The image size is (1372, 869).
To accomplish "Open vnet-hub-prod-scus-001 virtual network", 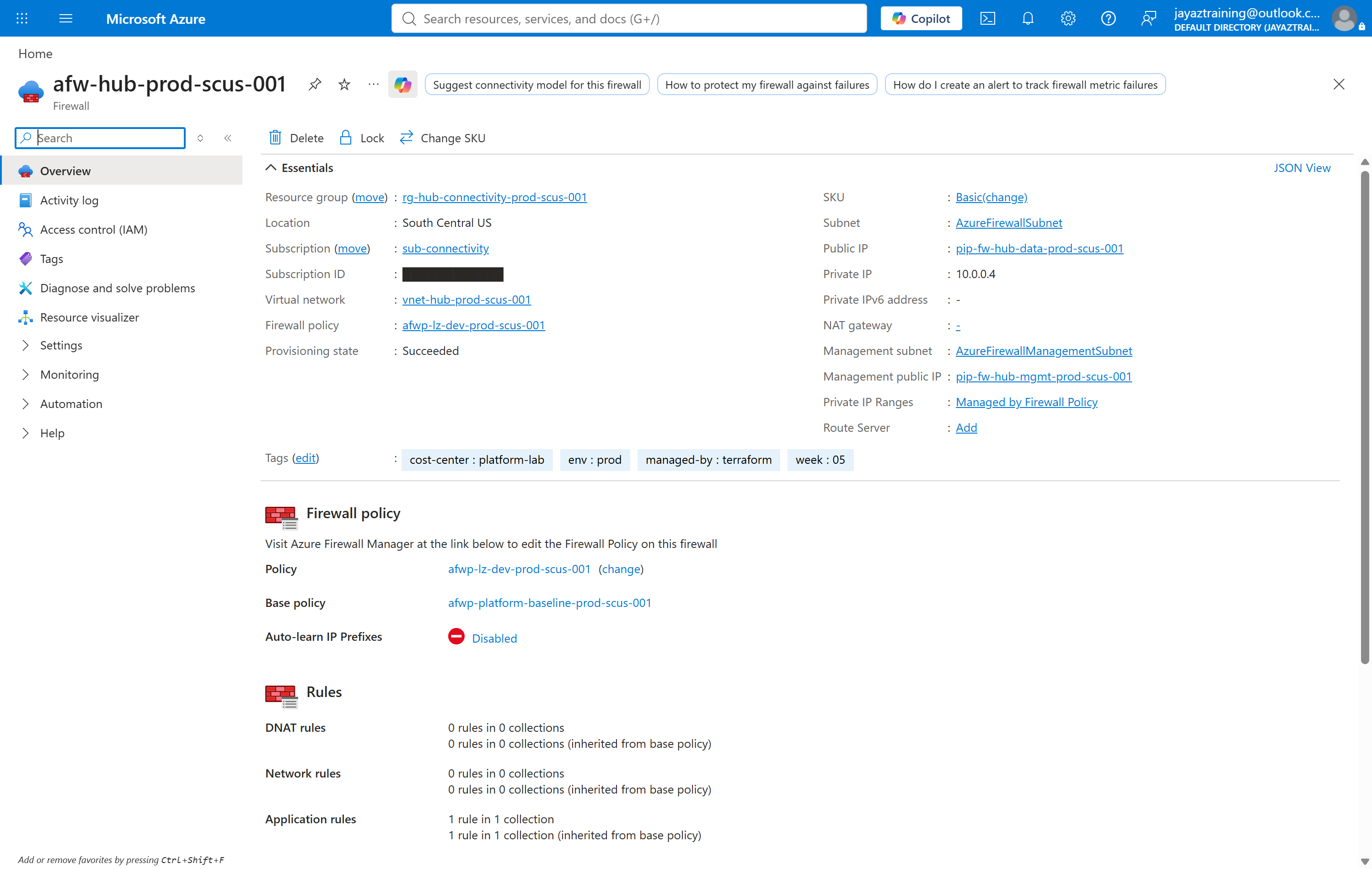I will coord(466,300).
